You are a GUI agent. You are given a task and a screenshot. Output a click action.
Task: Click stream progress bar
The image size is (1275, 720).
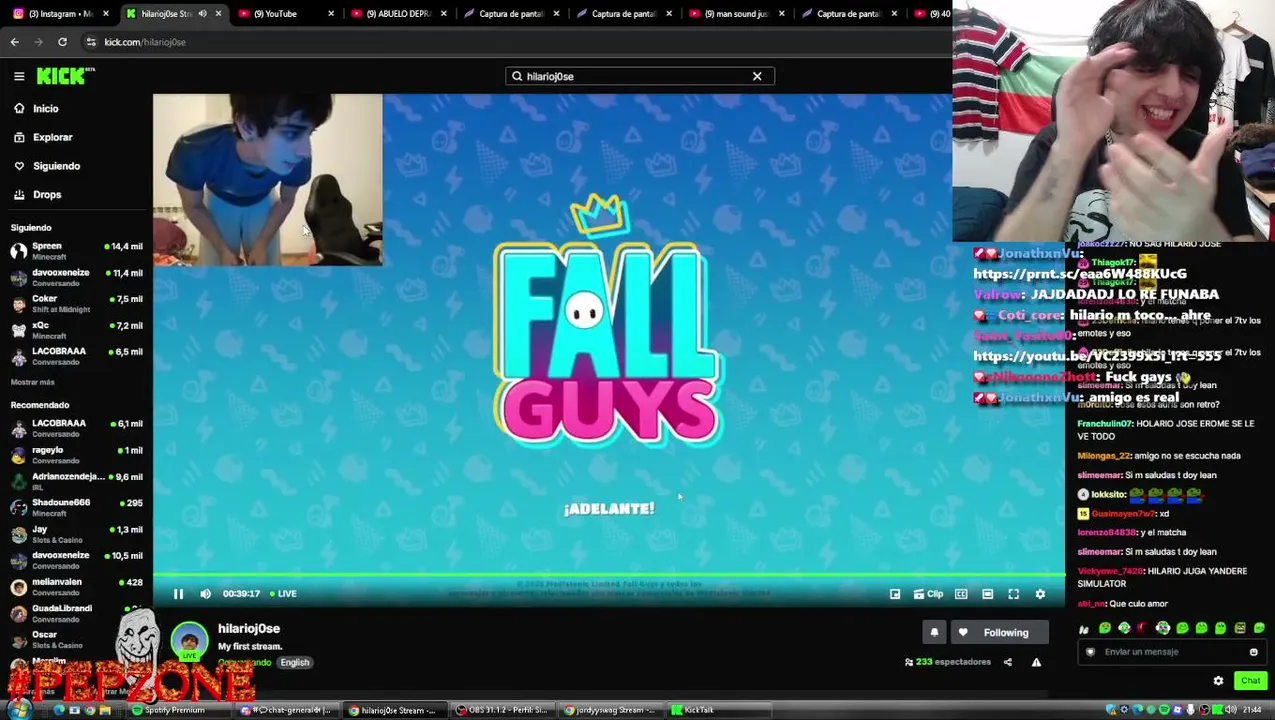(608, 576)
